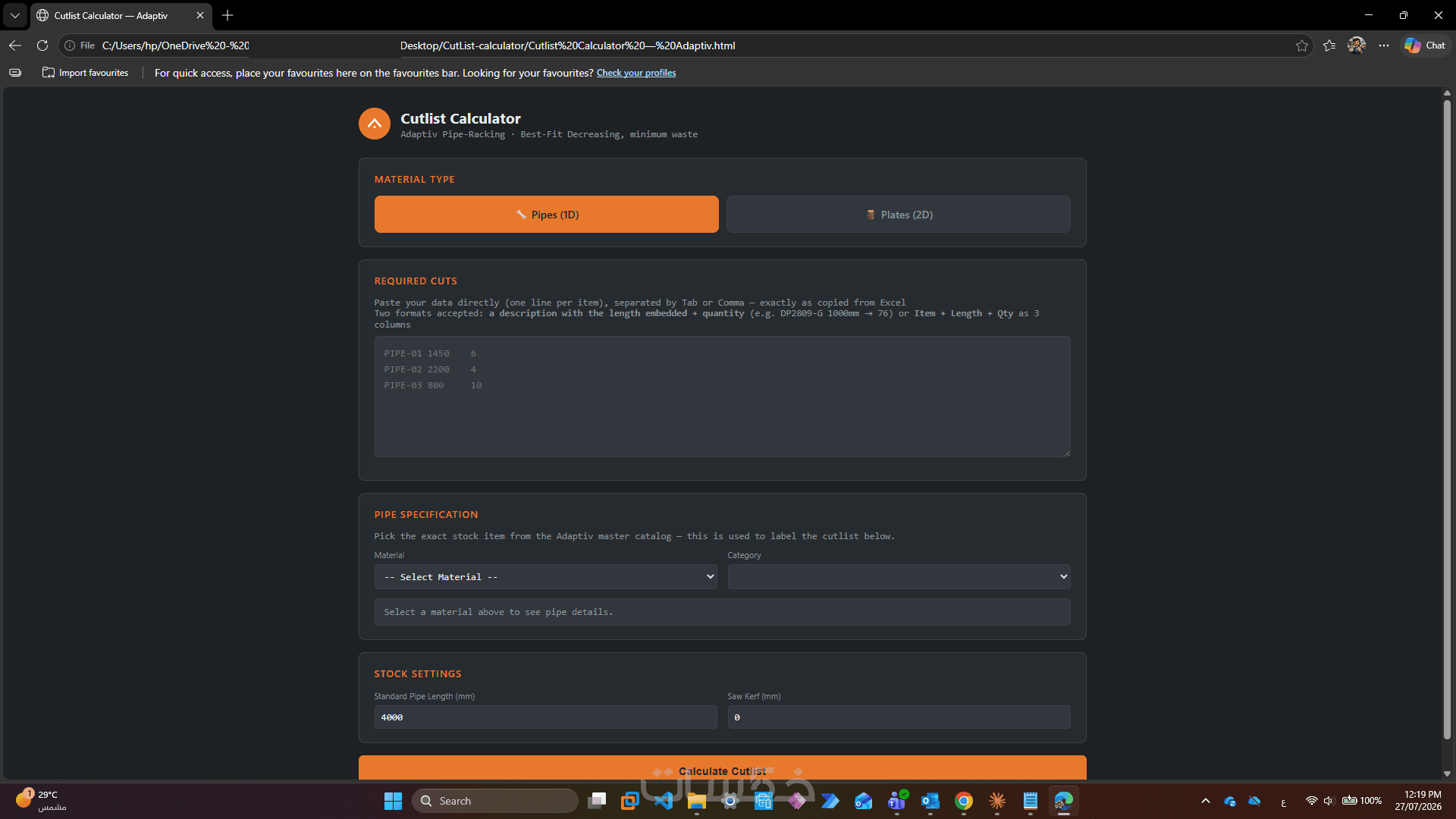Open Settings and more menu

[x=1384, y=45]
